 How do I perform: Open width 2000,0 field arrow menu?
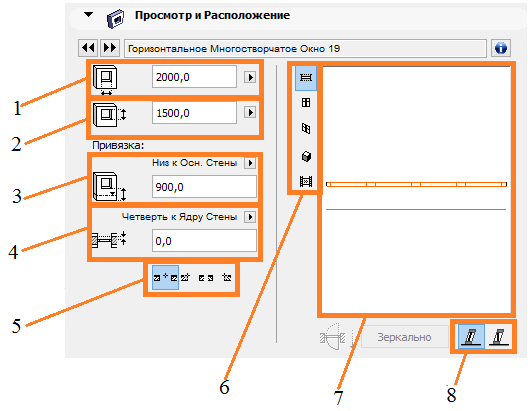250,77
